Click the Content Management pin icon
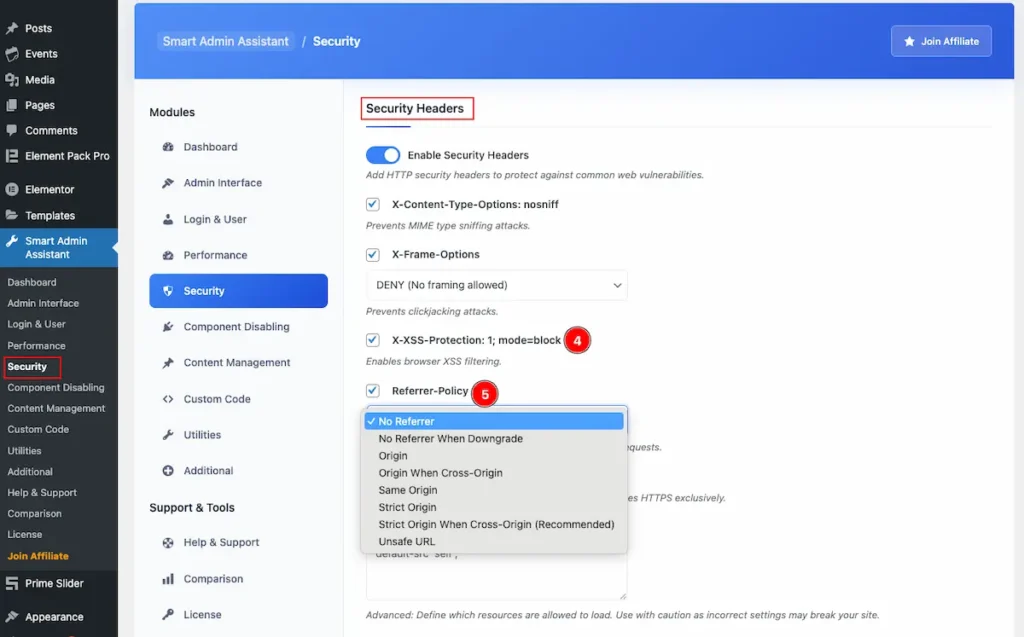This screenshot has height=637, width=1024. click(x=168, y=363)
